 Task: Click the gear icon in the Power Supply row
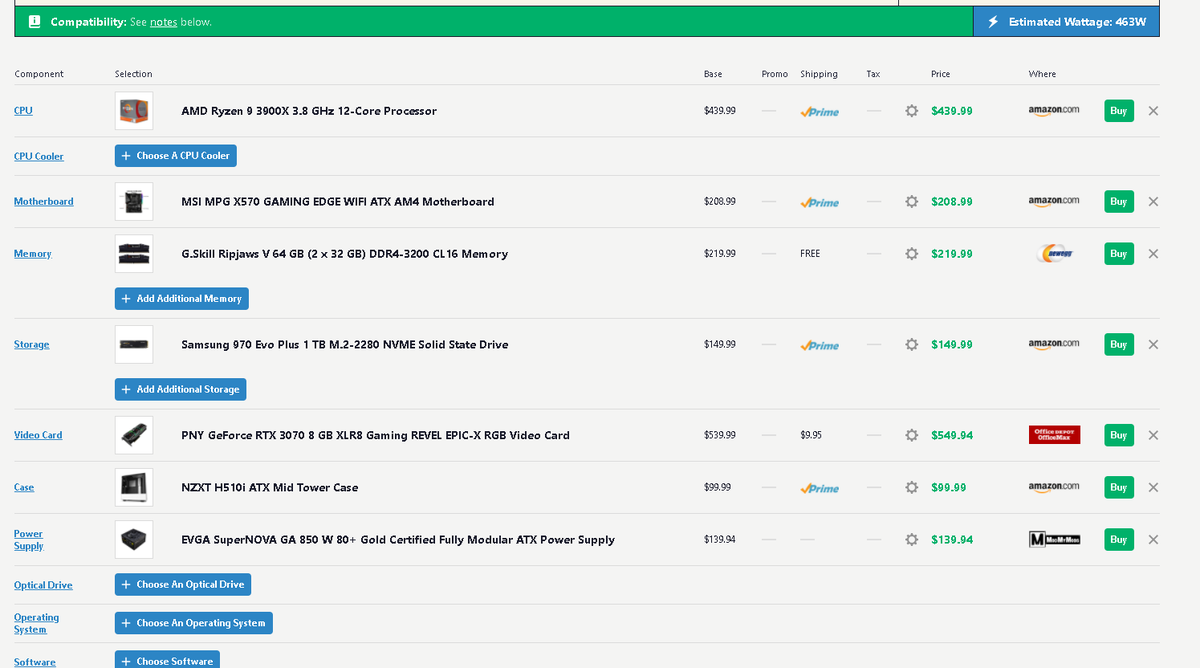click(911, 539)
